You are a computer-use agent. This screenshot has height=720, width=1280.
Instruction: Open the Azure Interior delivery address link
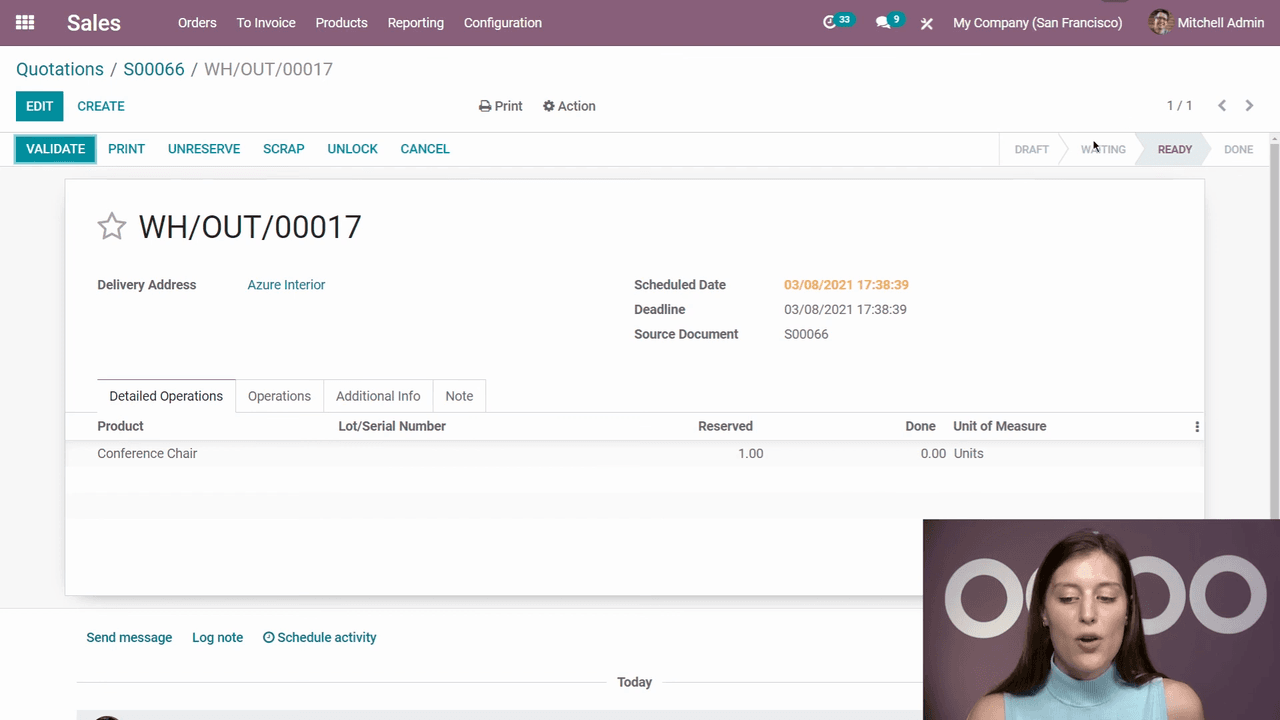coord(286,285)
